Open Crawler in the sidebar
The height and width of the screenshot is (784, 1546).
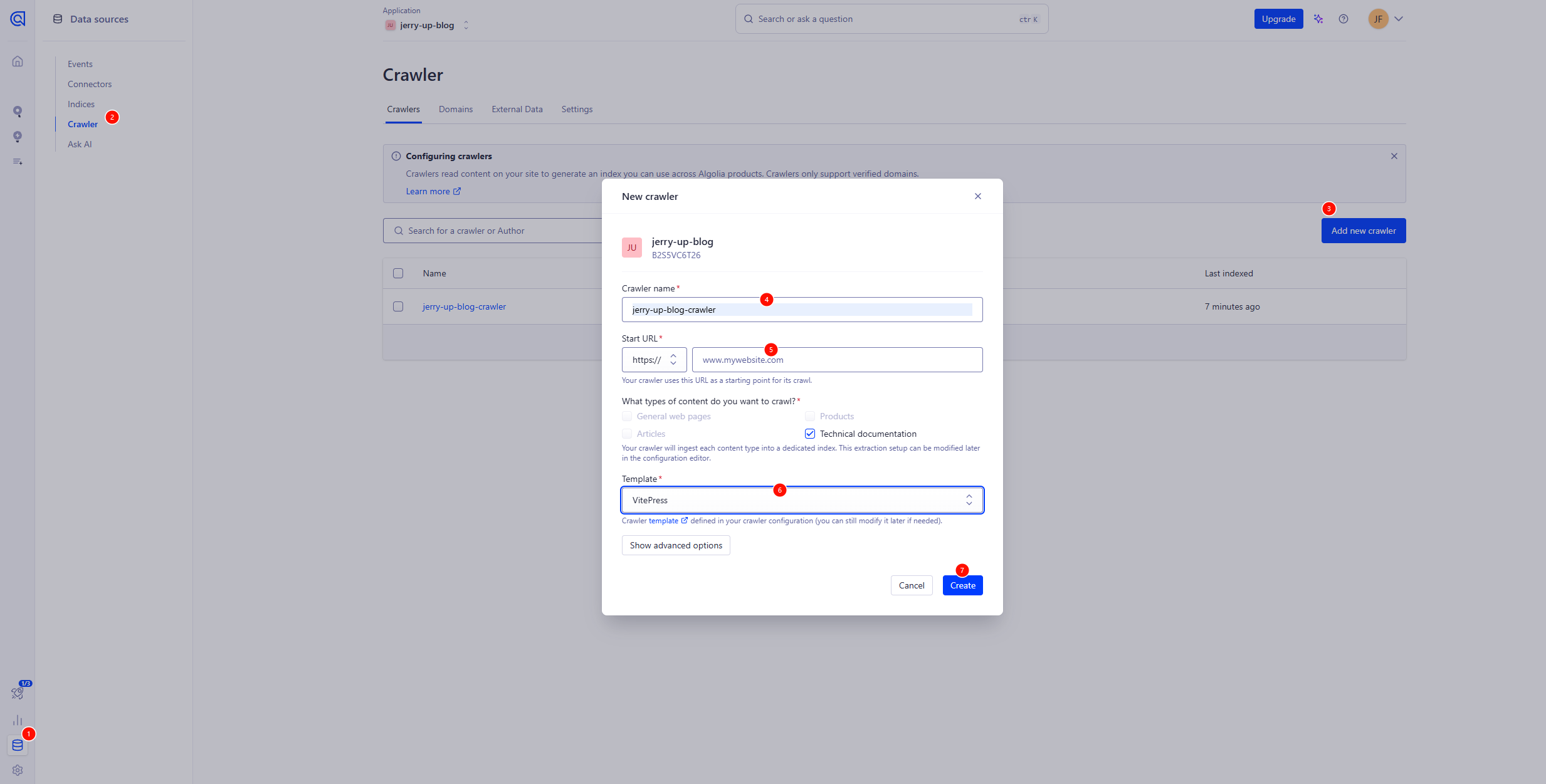[83, 124]
